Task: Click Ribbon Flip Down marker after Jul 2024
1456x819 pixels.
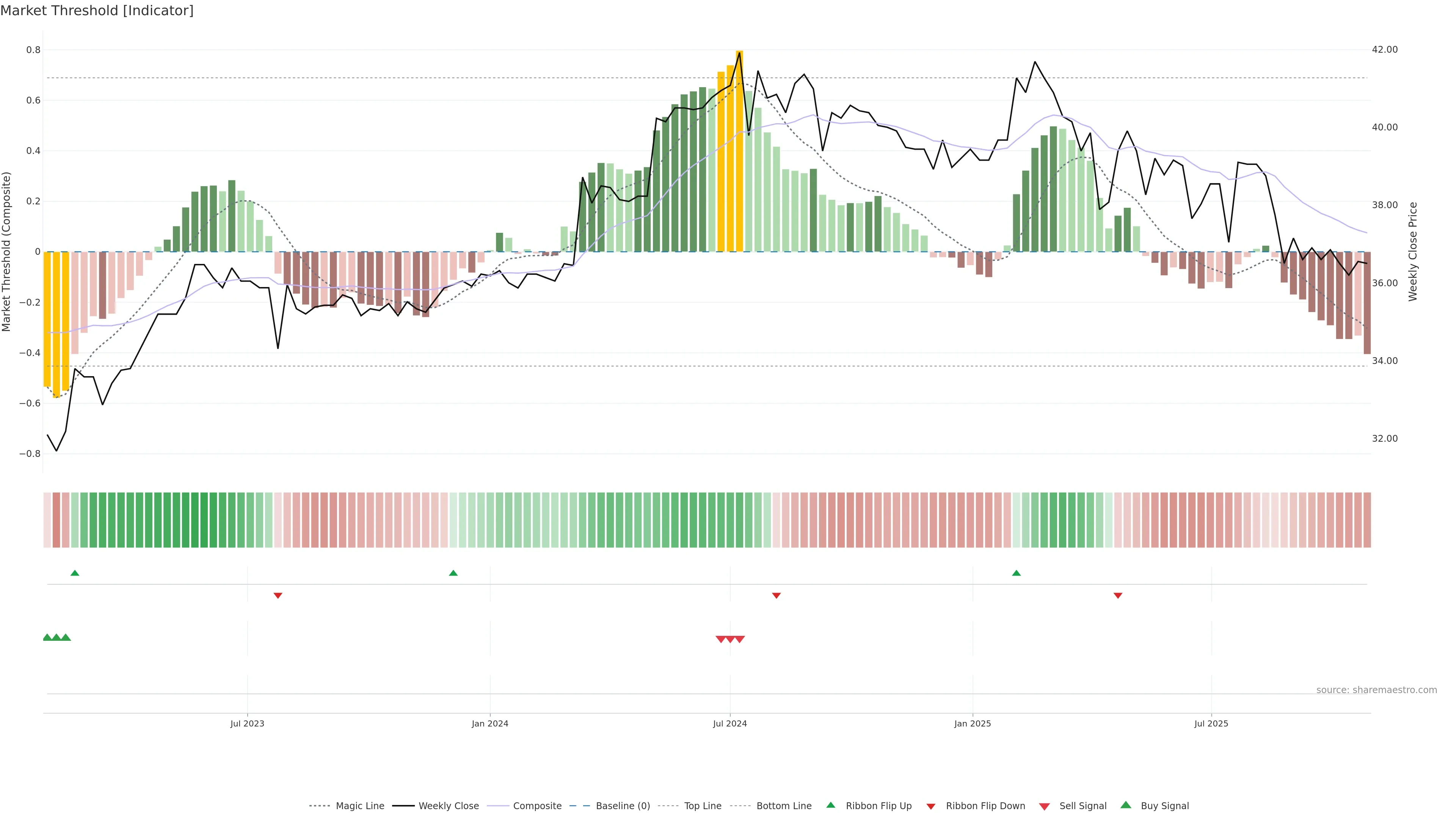Action: tap(776, 596)
